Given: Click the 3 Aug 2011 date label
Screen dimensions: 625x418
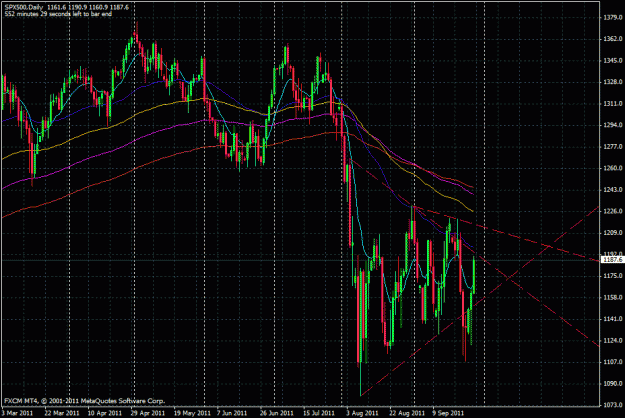Looking at the screenshot, I should pos(362,413).
